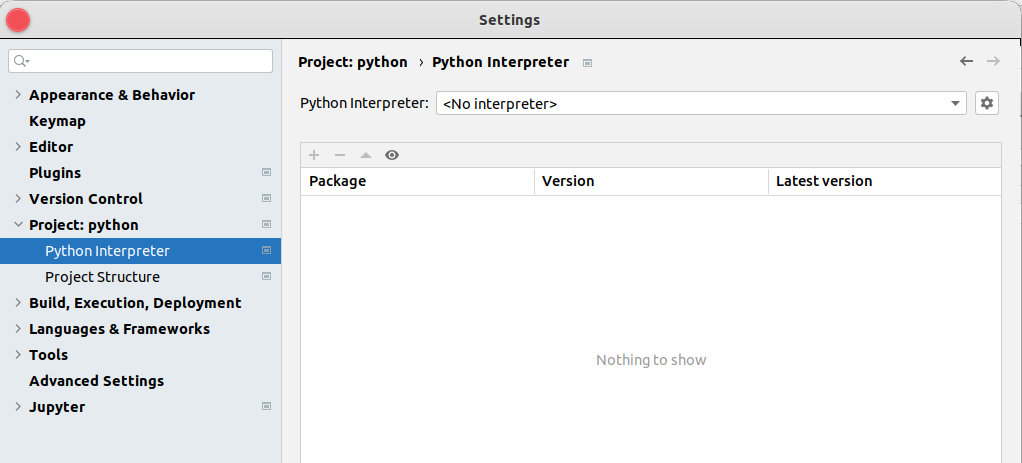Click the minus icon to uninstall package
The image size is (1022, 463).
(x=340, y=155)
